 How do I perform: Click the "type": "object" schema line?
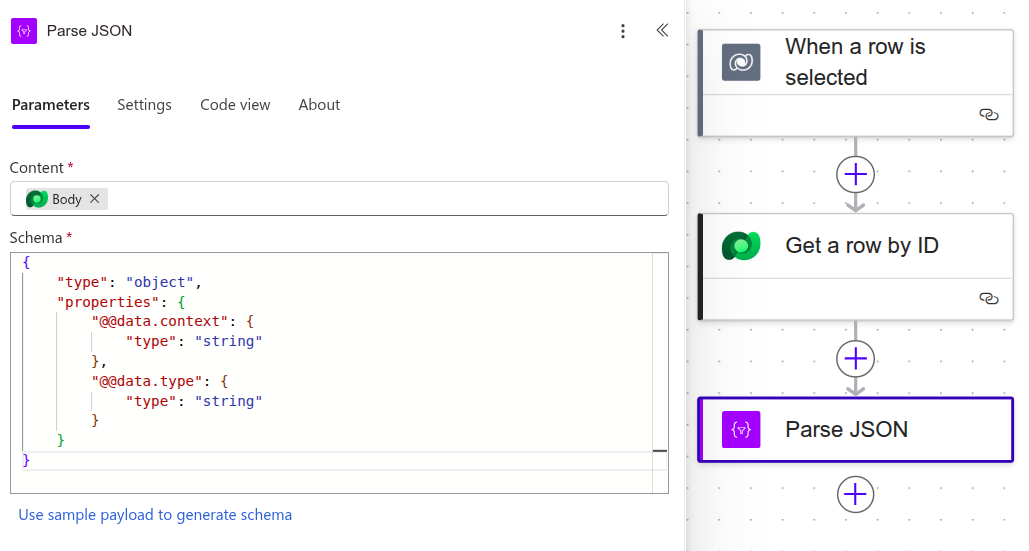click(x=129, y=282)
